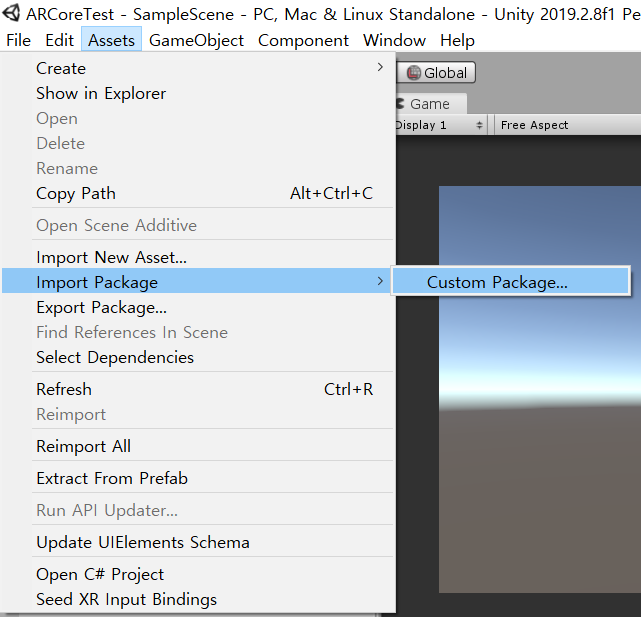Select the highlighted Import Package entry

point(198,281)
